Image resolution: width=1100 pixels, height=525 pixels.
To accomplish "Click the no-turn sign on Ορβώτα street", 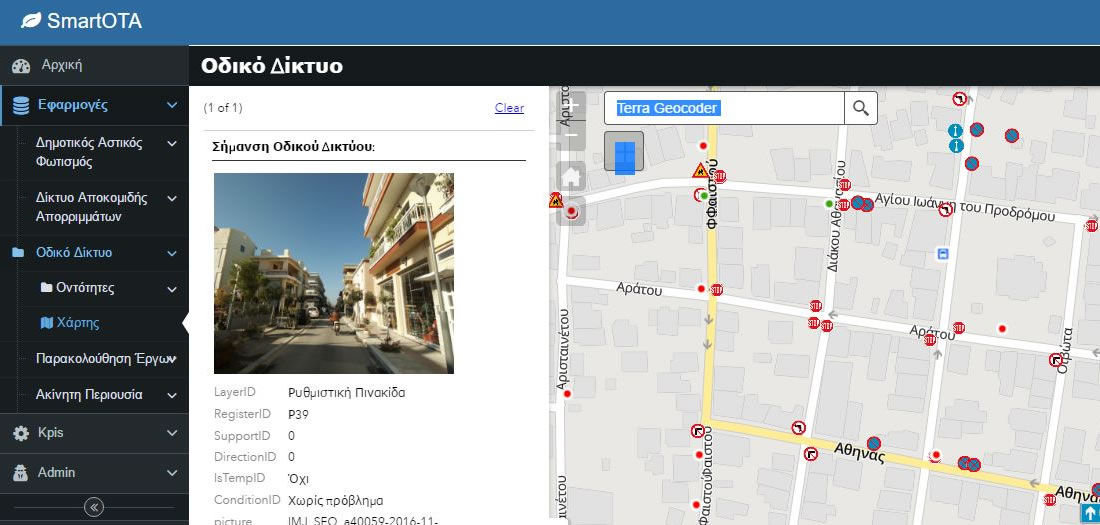I will [x=1056, y=361].
